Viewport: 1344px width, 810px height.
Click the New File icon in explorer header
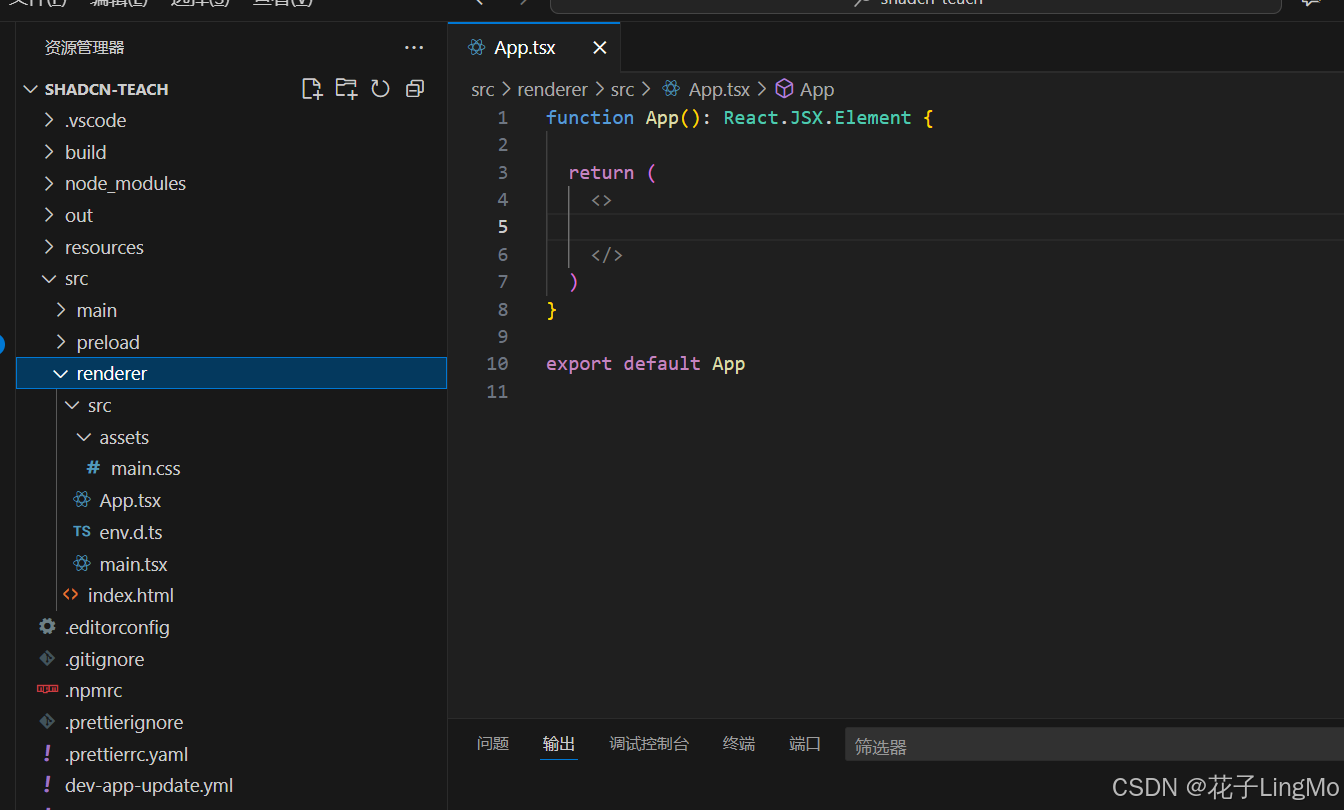[x=312, y=89]
